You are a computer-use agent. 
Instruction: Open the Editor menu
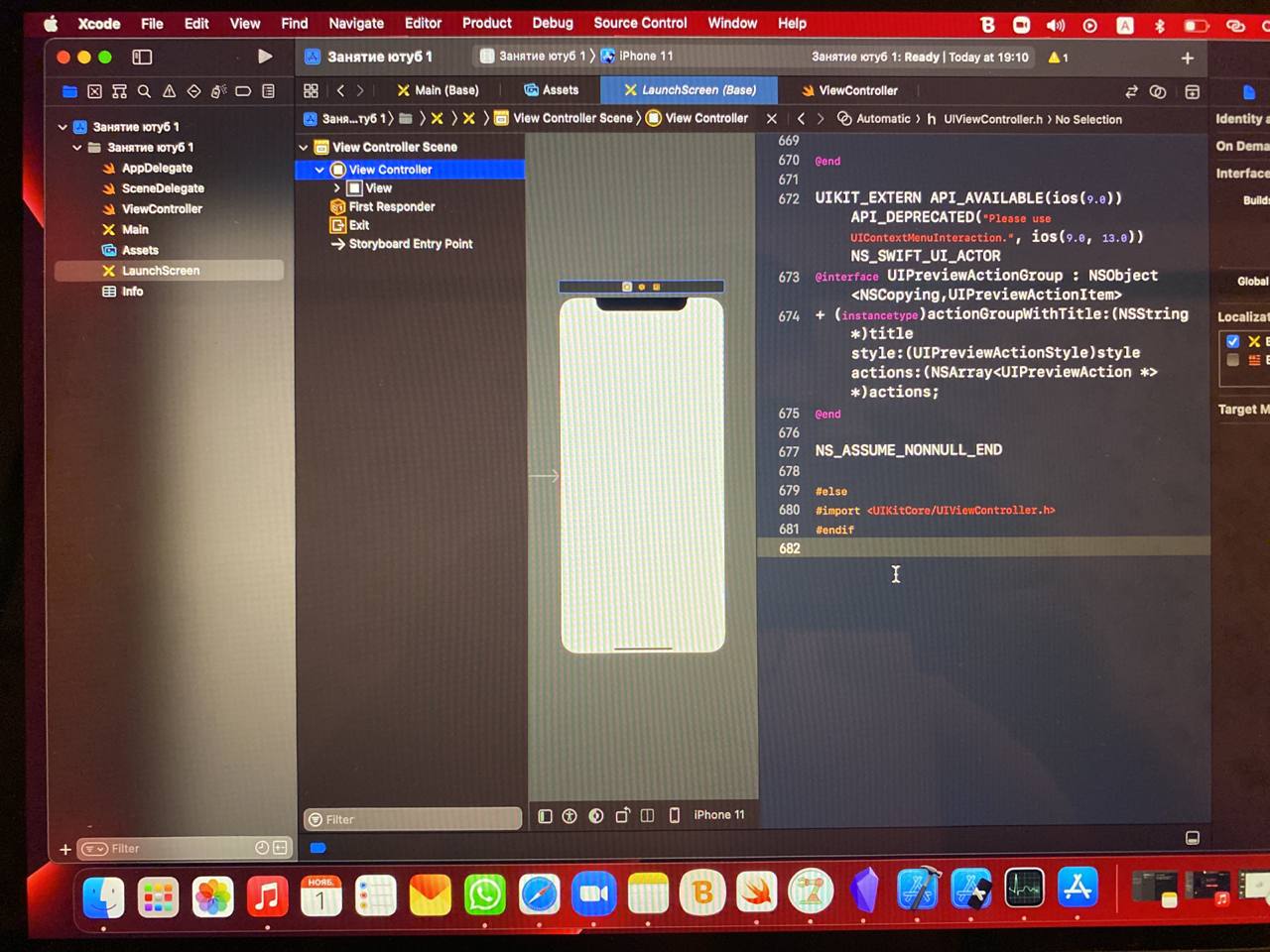coord(423,23)
